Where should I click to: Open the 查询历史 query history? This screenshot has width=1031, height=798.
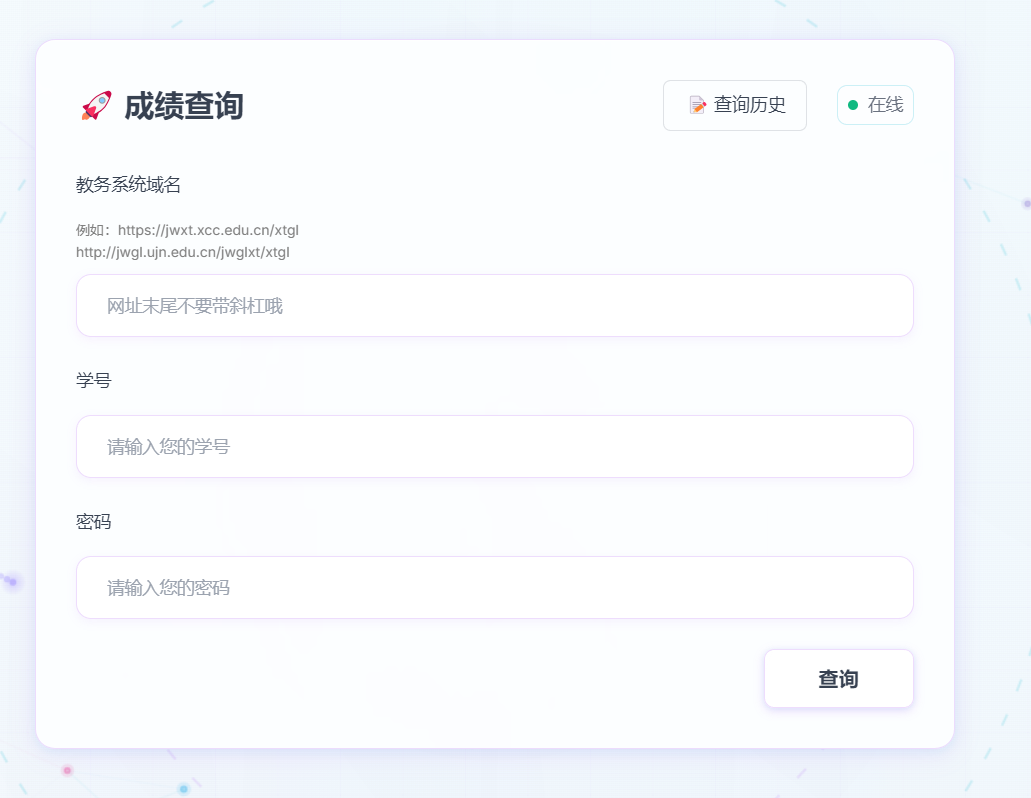click(x=735, y=105)
